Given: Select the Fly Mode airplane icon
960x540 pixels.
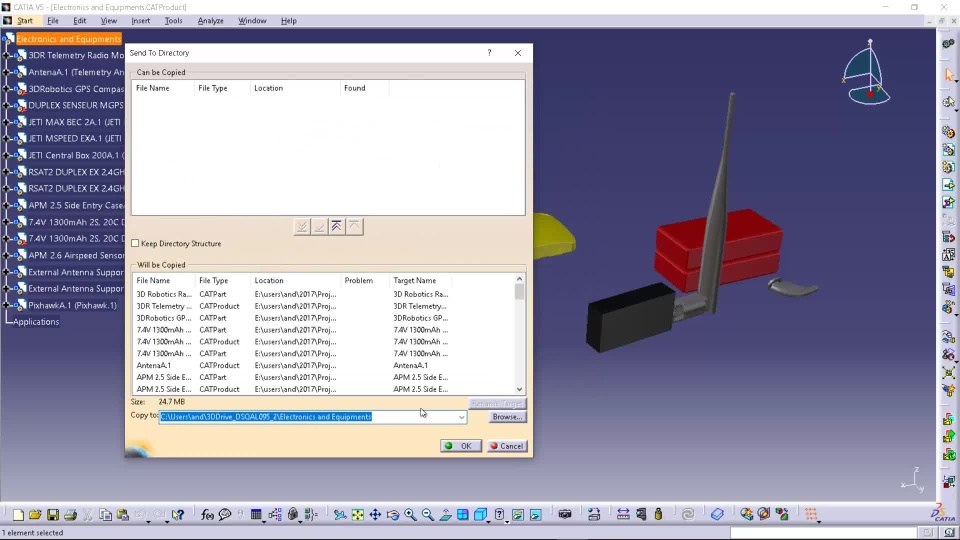Looking at the screenshot, I should coord(340,515).
